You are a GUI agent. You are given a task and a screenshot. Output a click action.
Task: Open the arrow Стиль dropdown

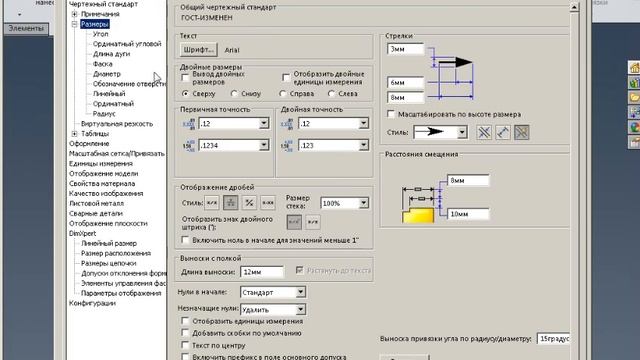coord(462,132)
